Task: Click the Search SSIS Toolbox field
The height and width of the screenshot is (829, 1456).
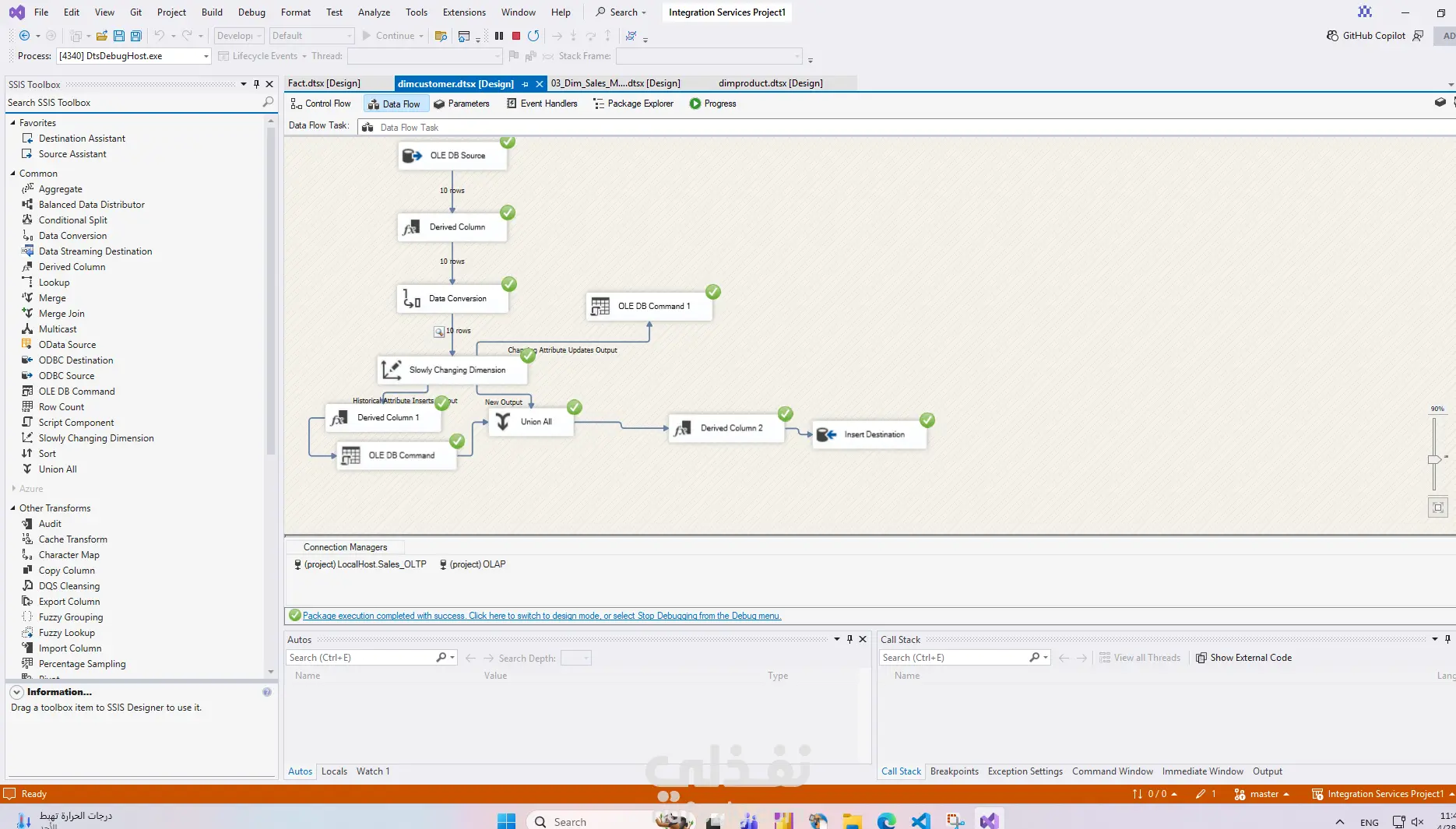Action: [x=132, y=102]
